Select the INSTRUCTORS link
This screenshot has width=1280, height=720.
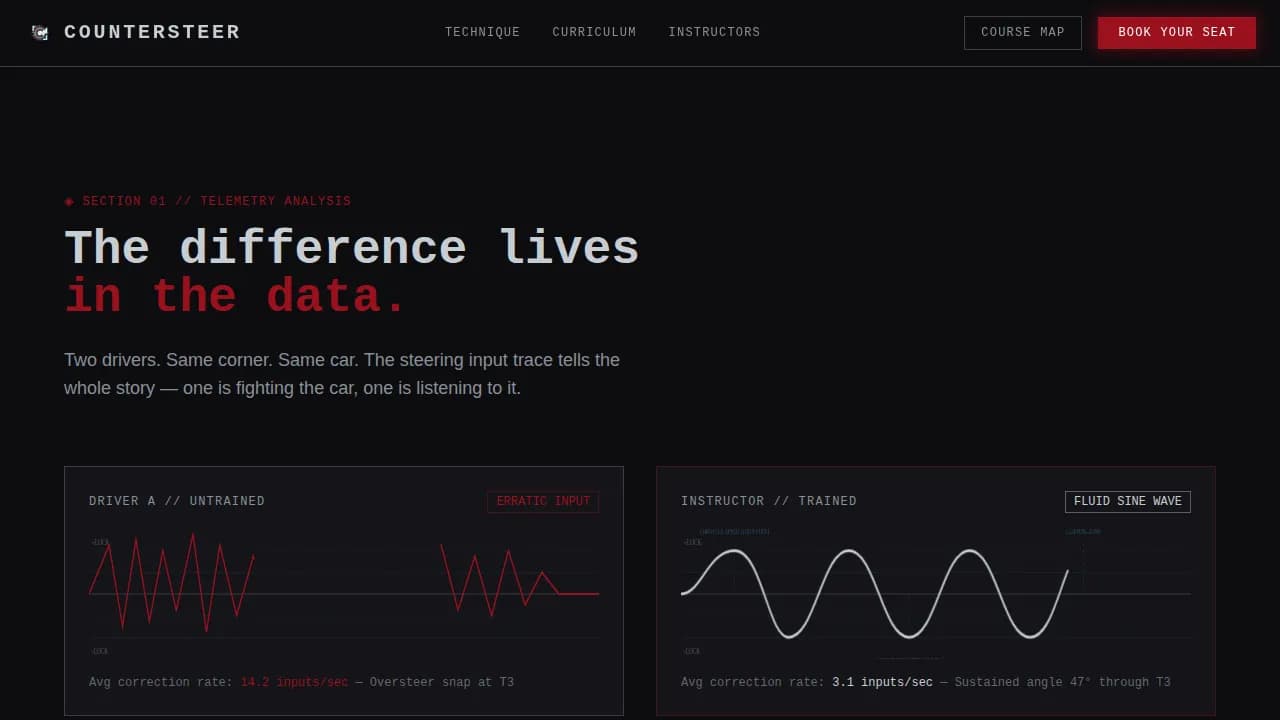pyautogui.click(x=714, y=32)
